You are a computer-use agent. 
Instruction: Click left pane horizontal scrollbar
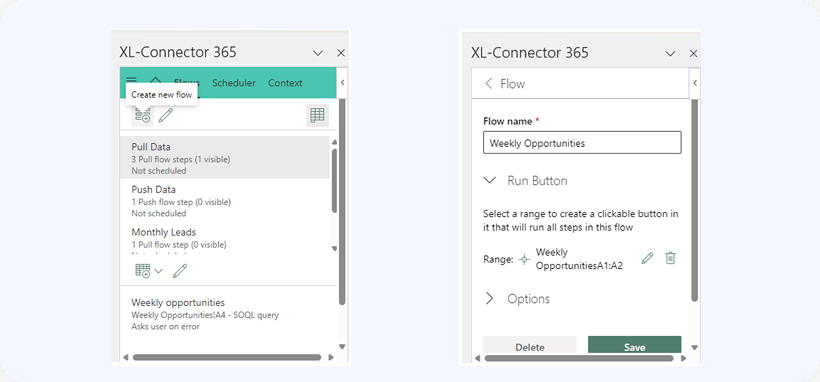tap(226, 357)
